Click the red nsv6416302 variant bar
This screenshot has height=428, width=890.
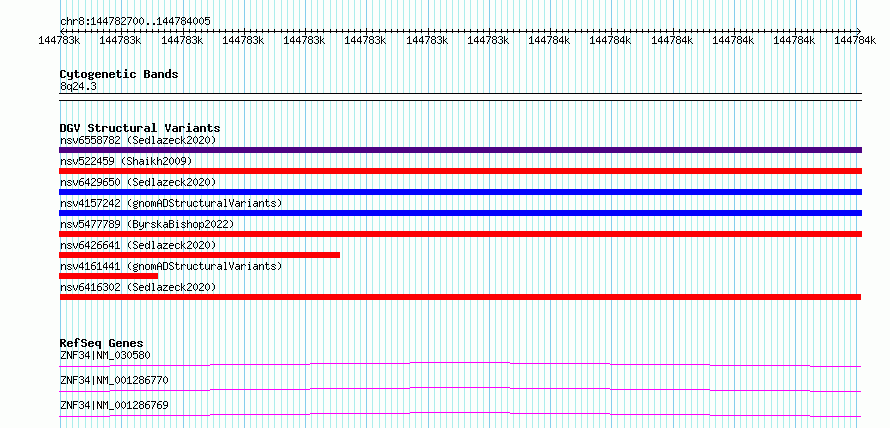point(460,297)
